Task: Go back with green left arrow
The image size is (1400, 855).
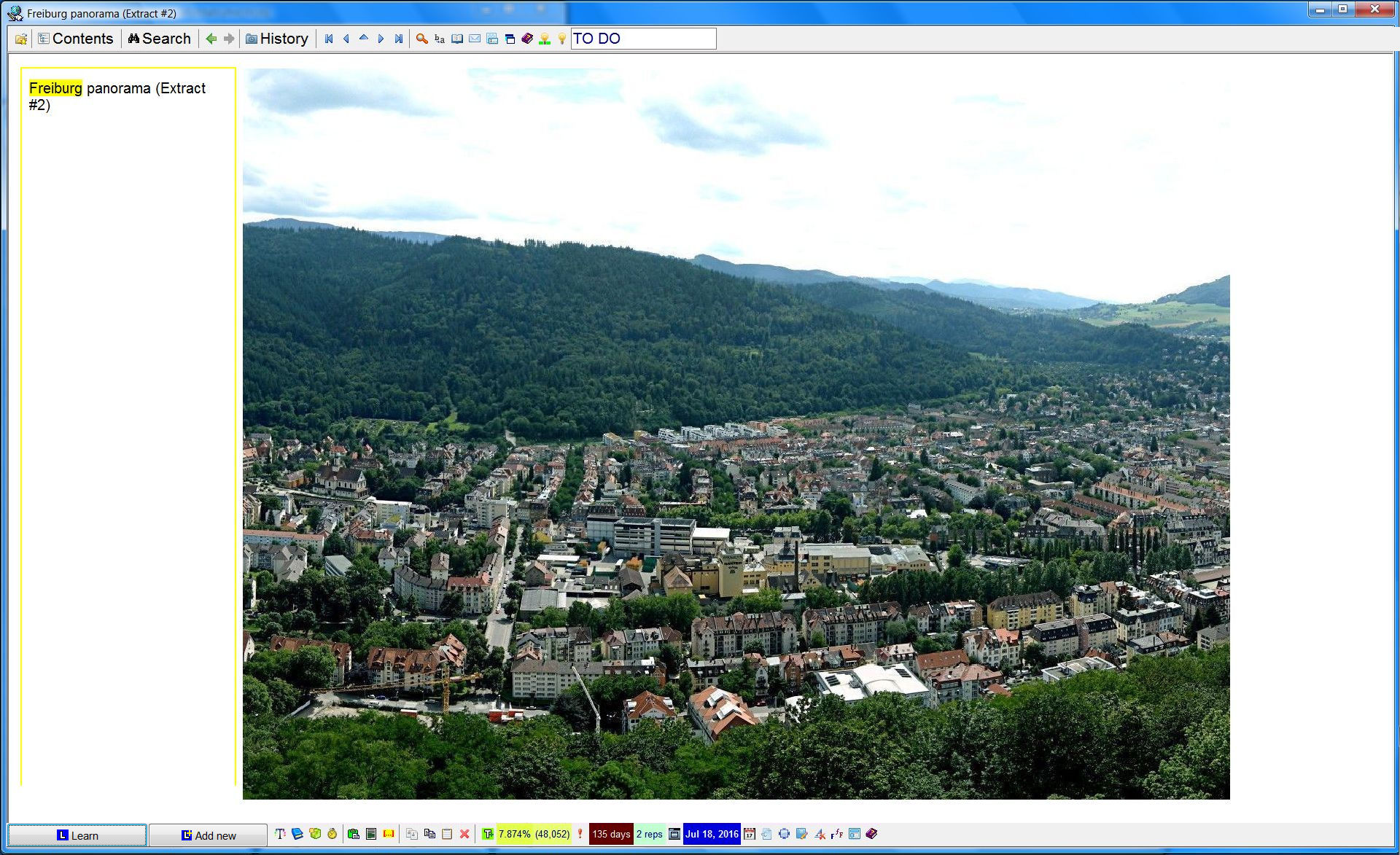Action: click(211, 39)
